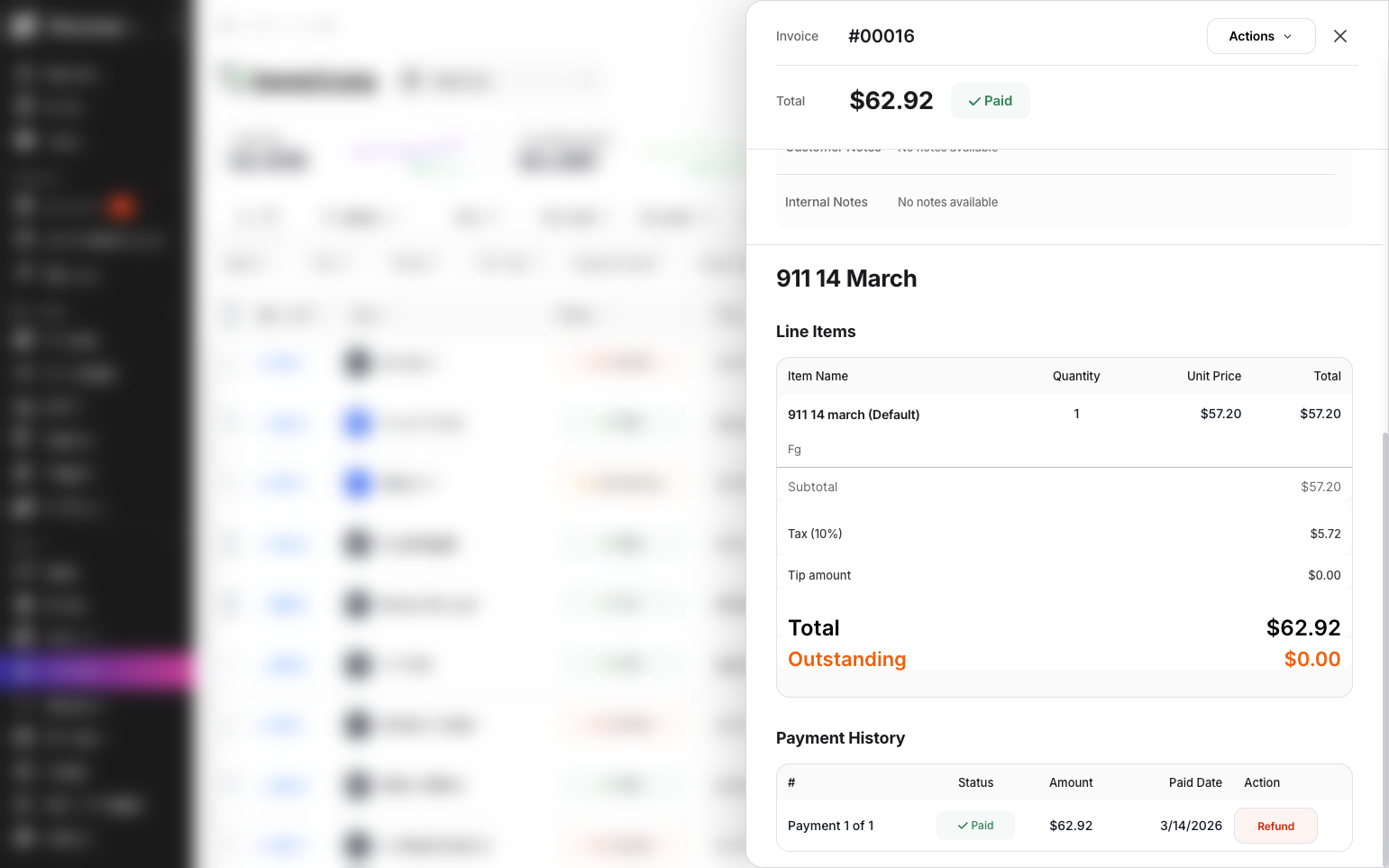Click the payment amount $62.92 in Payment History

[1071, 826]
